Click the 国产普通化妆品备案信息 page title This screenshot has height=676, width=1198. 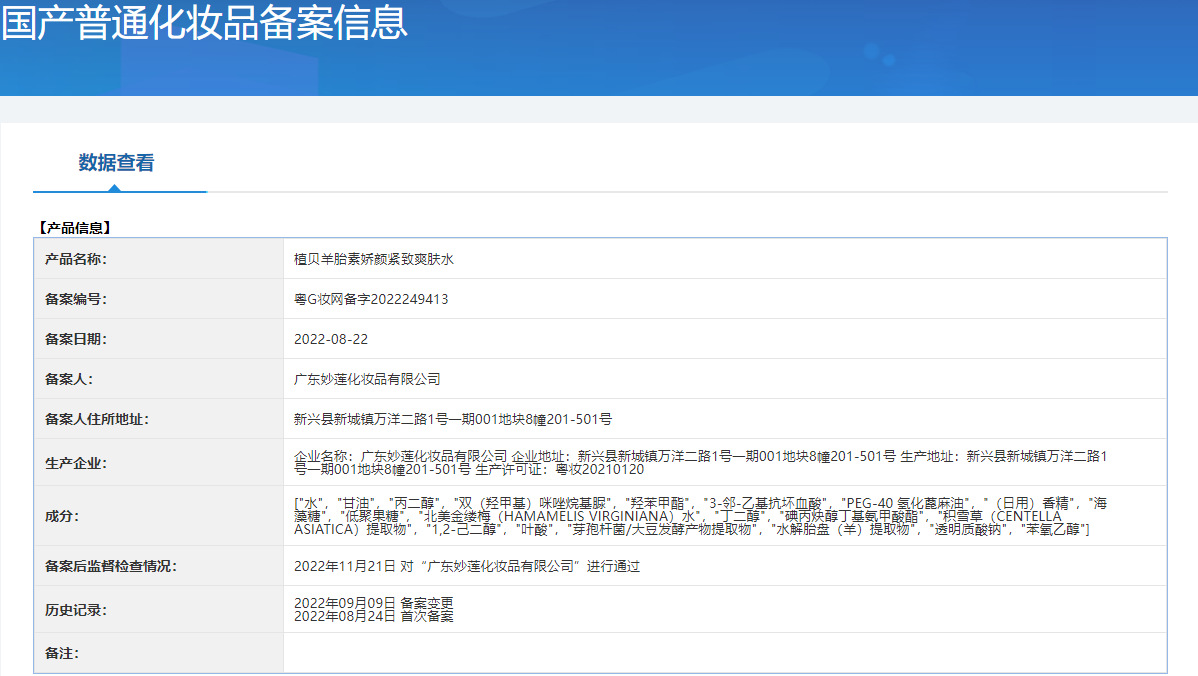click(x=205, y=22)
